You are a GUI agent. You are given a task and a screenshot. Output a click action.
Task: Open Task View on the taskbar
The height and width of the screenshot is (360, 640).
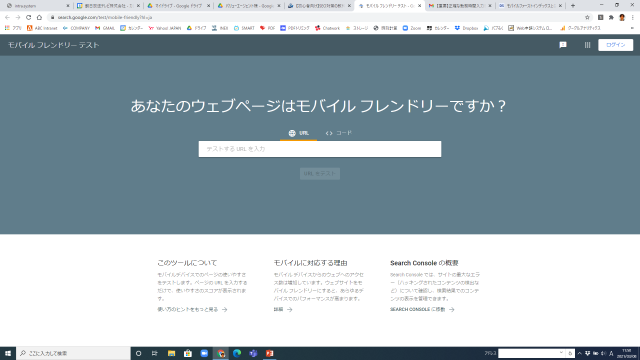[x=155, y=353]
